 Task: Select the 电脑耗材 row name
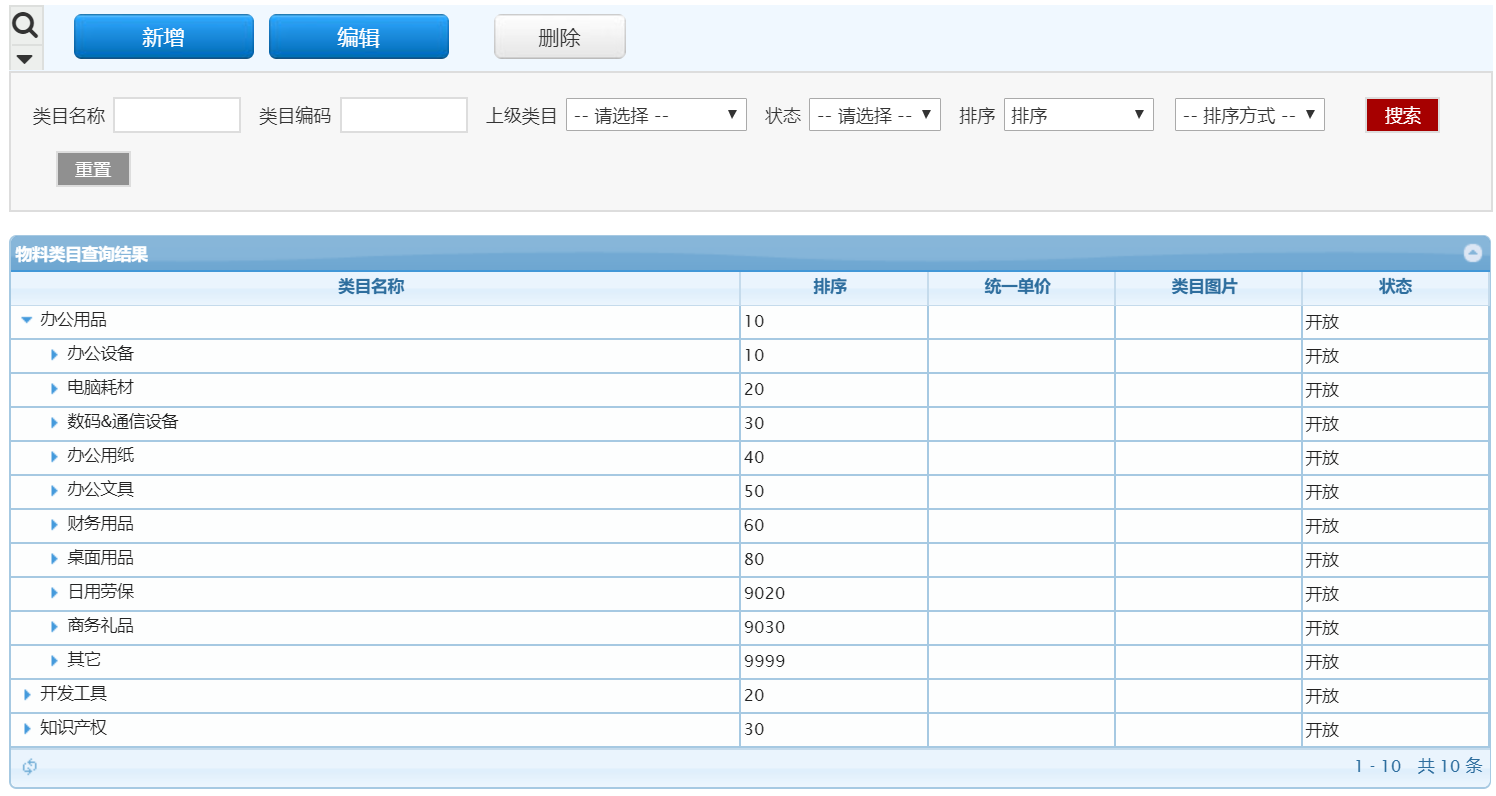pyautogui.click(x=100, y=388)
